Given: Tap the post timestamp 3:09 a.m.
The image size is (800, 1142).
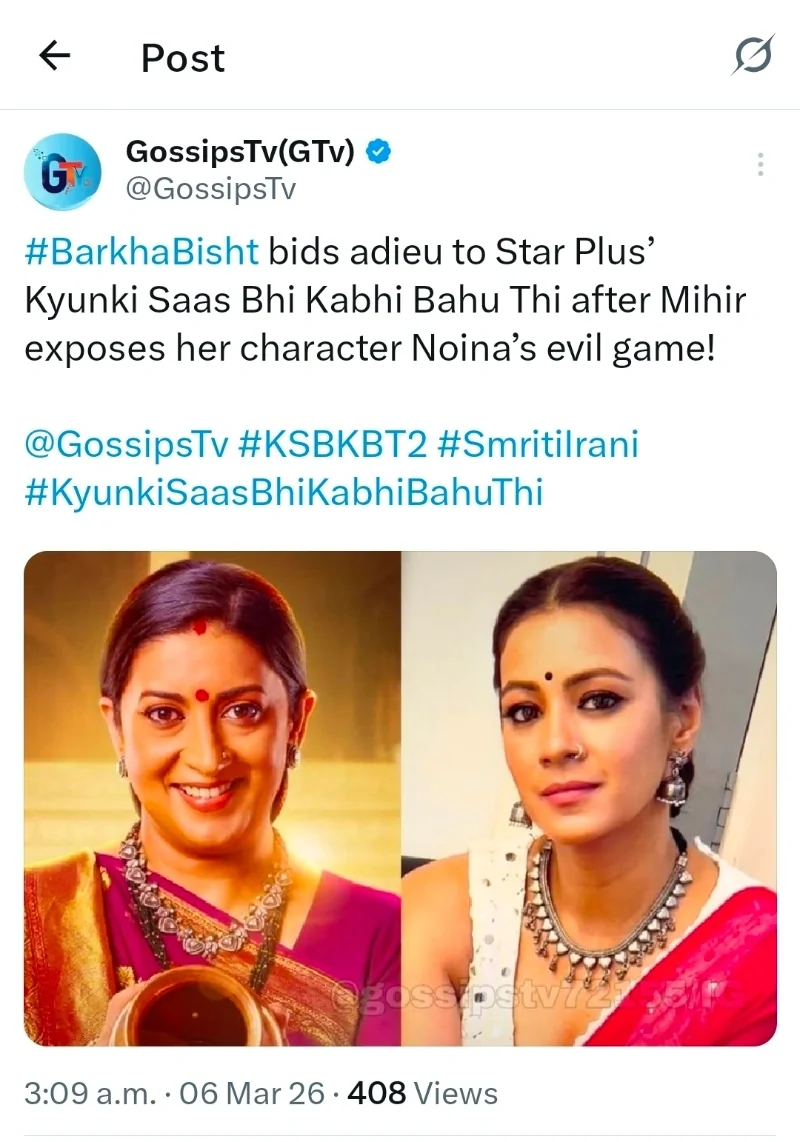Looking at the screenshot, I should (90, 1093).
